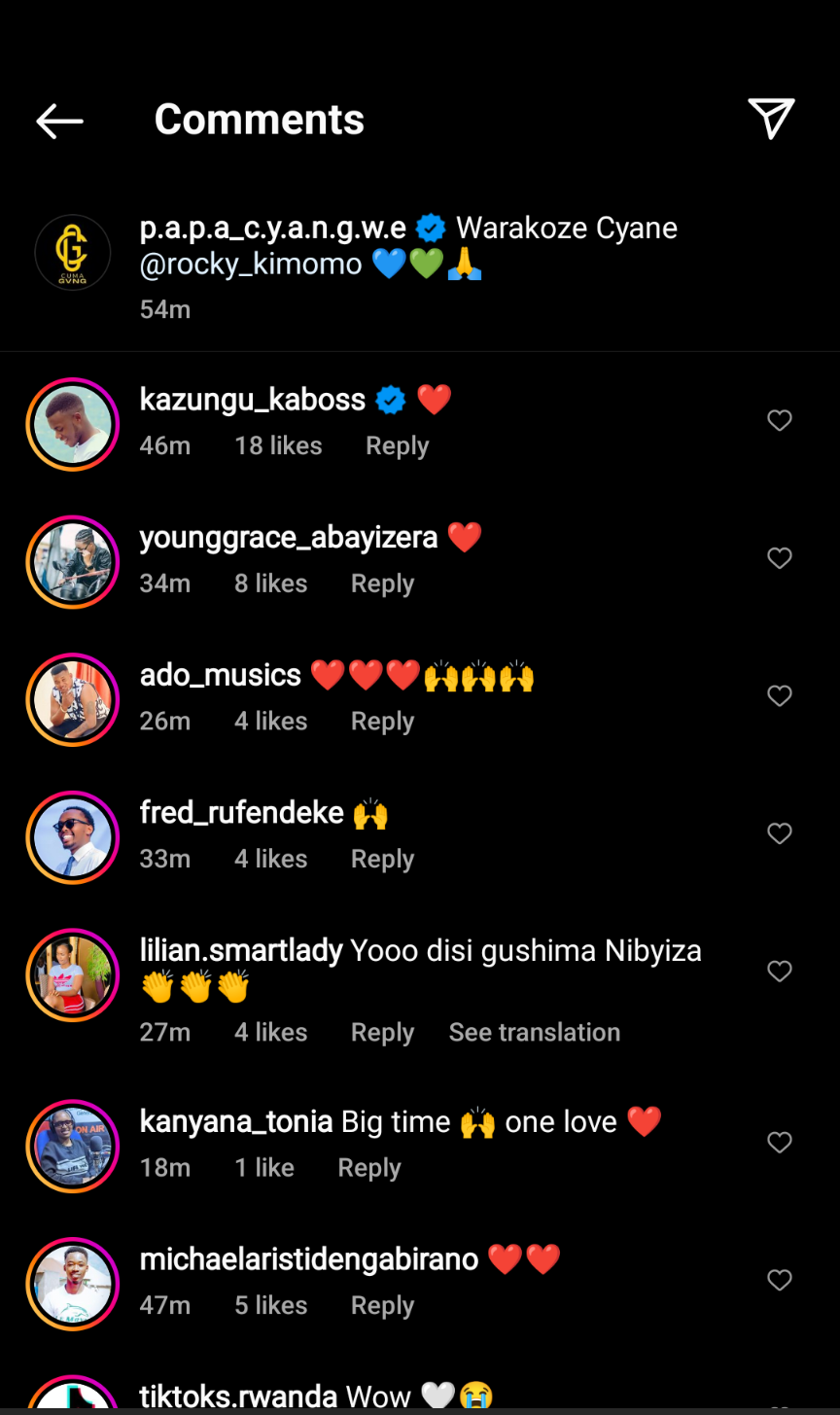Tap heart icon beside michaelaristidengabirano's comment
This screenshot has width=840, height=1415.
tap(780, 1281)
